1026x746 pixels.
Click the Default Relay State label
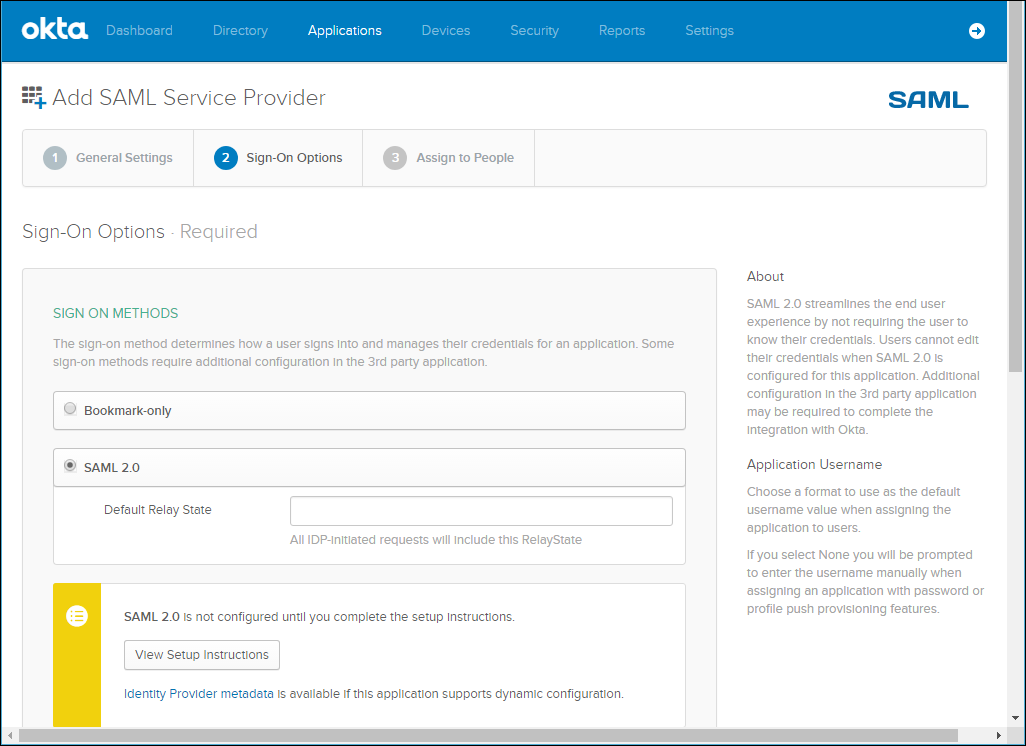point(158,510)
